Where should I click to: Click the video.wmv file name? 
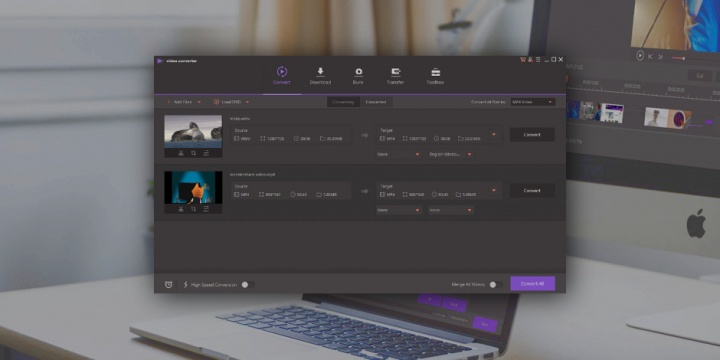[240, 119]
